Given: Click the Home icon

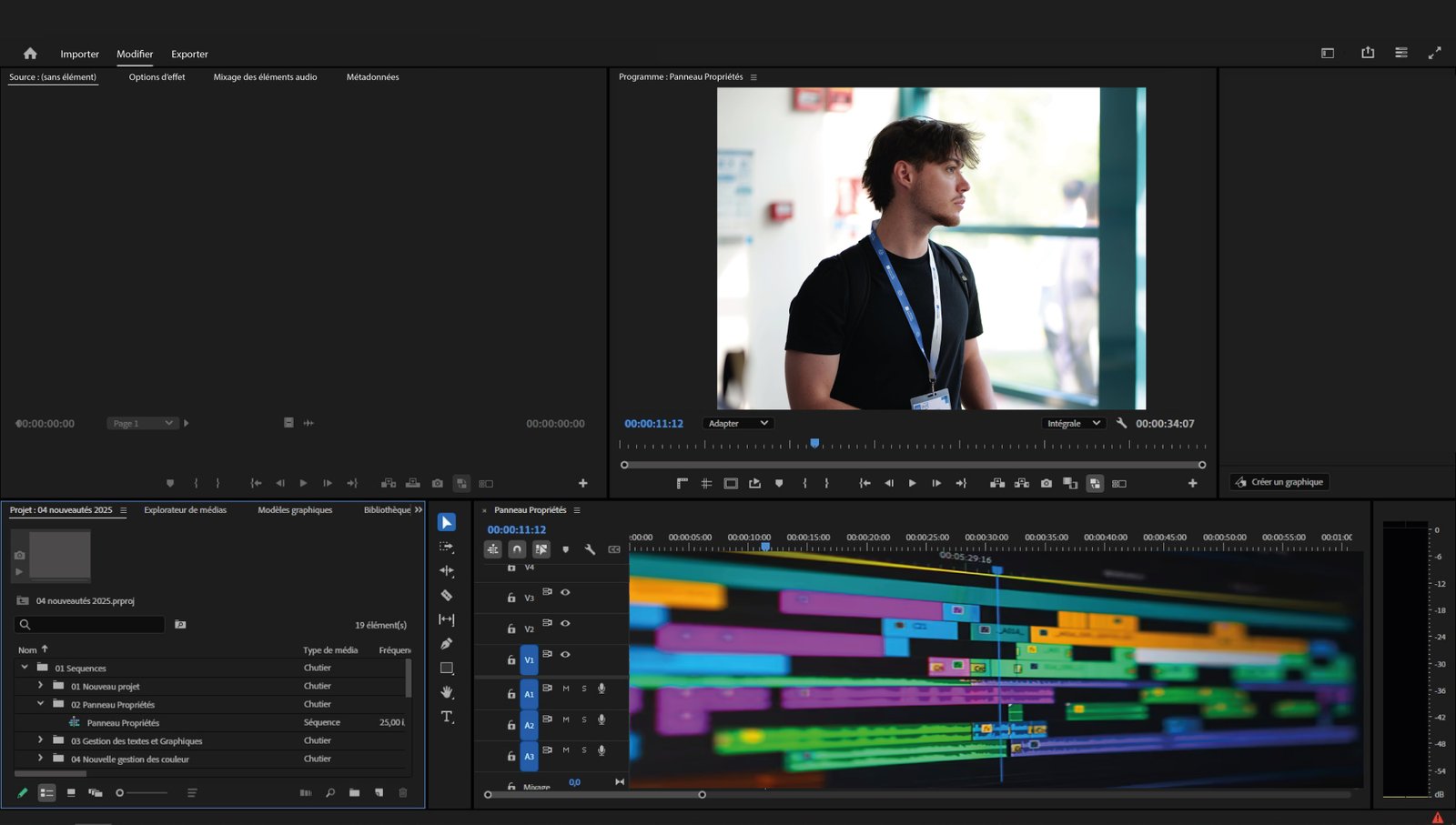Looking at the screenshot, I should coord(30,54).
